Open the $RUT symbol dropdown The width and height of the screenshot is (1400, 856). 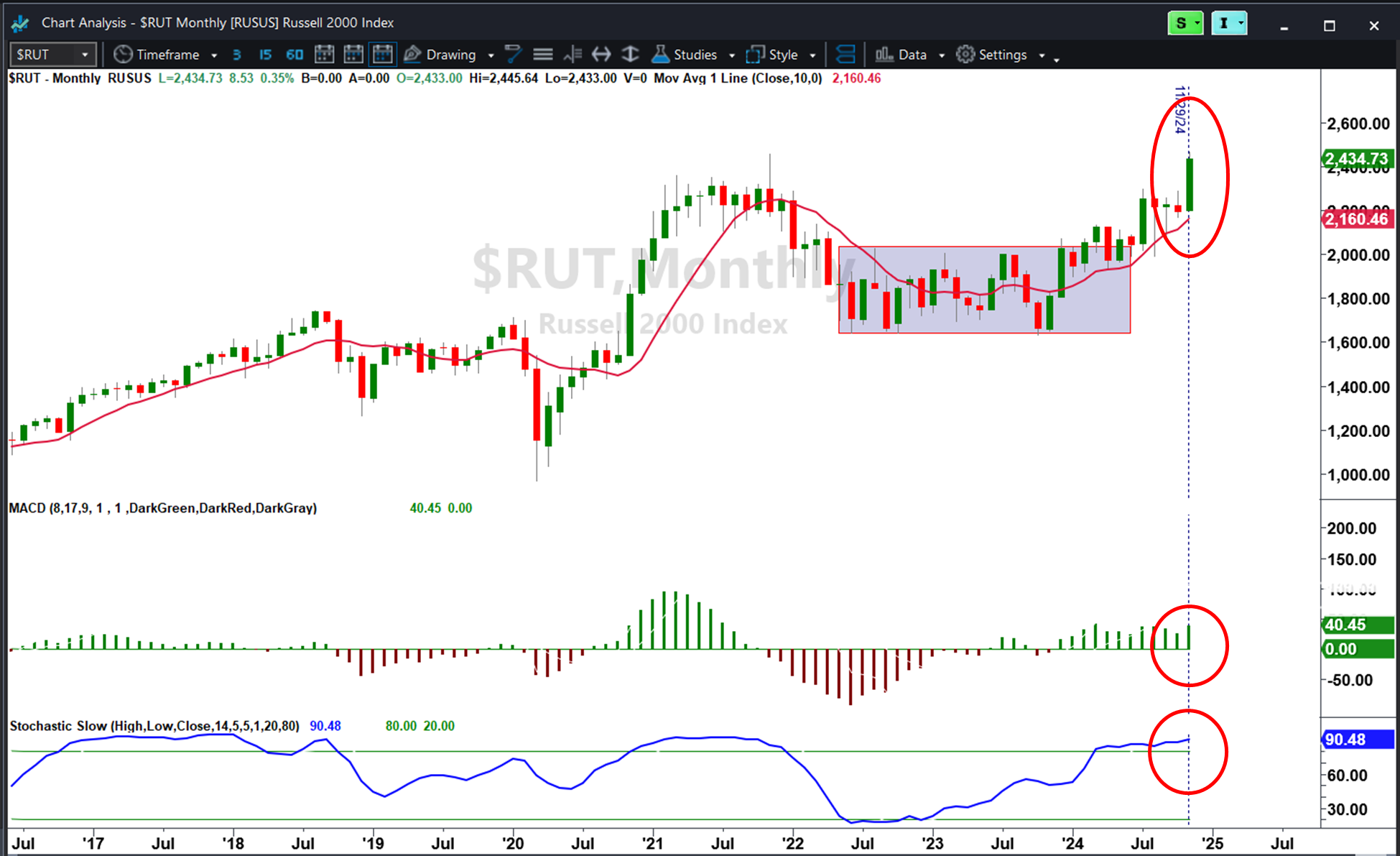[x=85, y=55]
